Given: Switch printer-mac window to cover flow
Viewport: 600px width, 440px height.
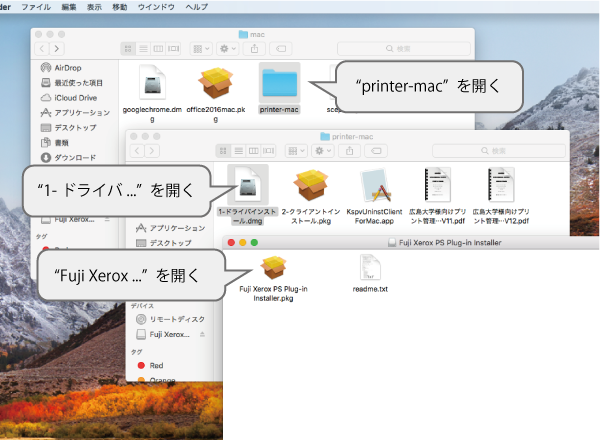Looking at the screenshot, I should pyautogui.click(x=269, y=151).
